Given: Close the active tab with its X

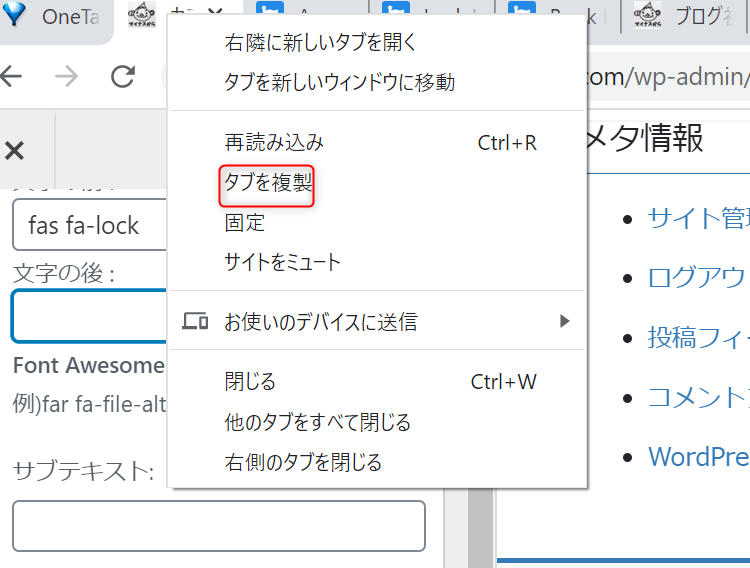Looking at the screenshot, I should 216,11.
